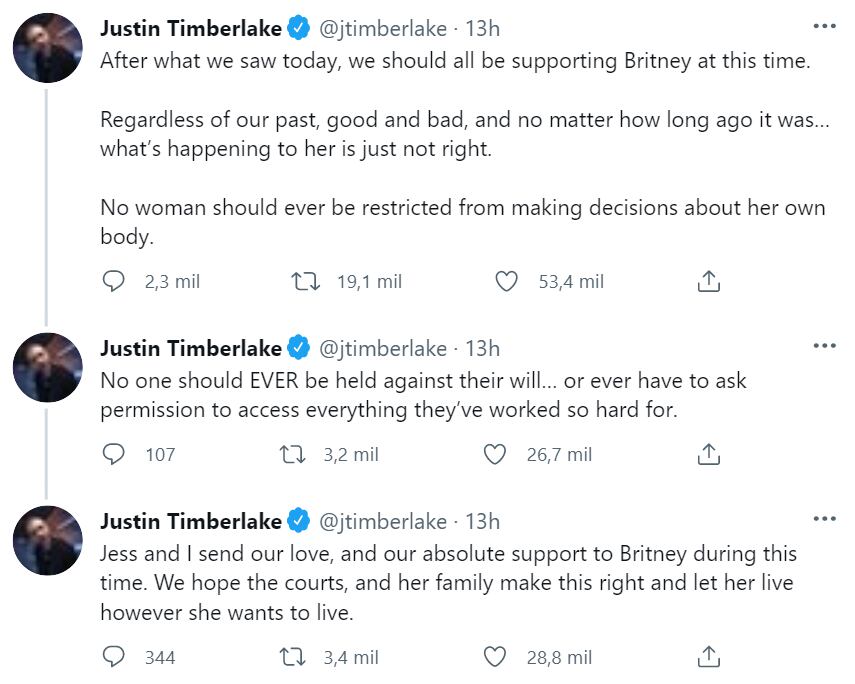The width and height of the screenshot is (855, 684).
Task: Open more options on the second tweet
Action: click(824, 346)
